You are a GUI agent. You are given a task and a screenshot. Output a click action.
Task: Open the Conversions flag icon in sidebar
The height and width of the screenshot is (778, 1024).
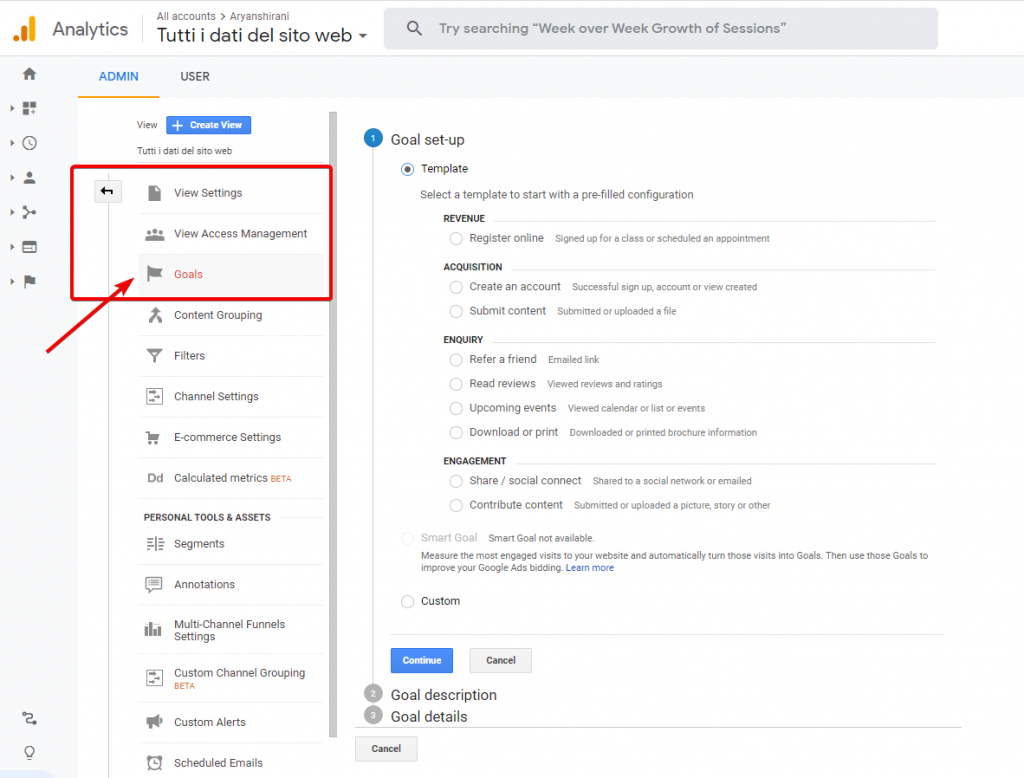[x=29, y=281]
